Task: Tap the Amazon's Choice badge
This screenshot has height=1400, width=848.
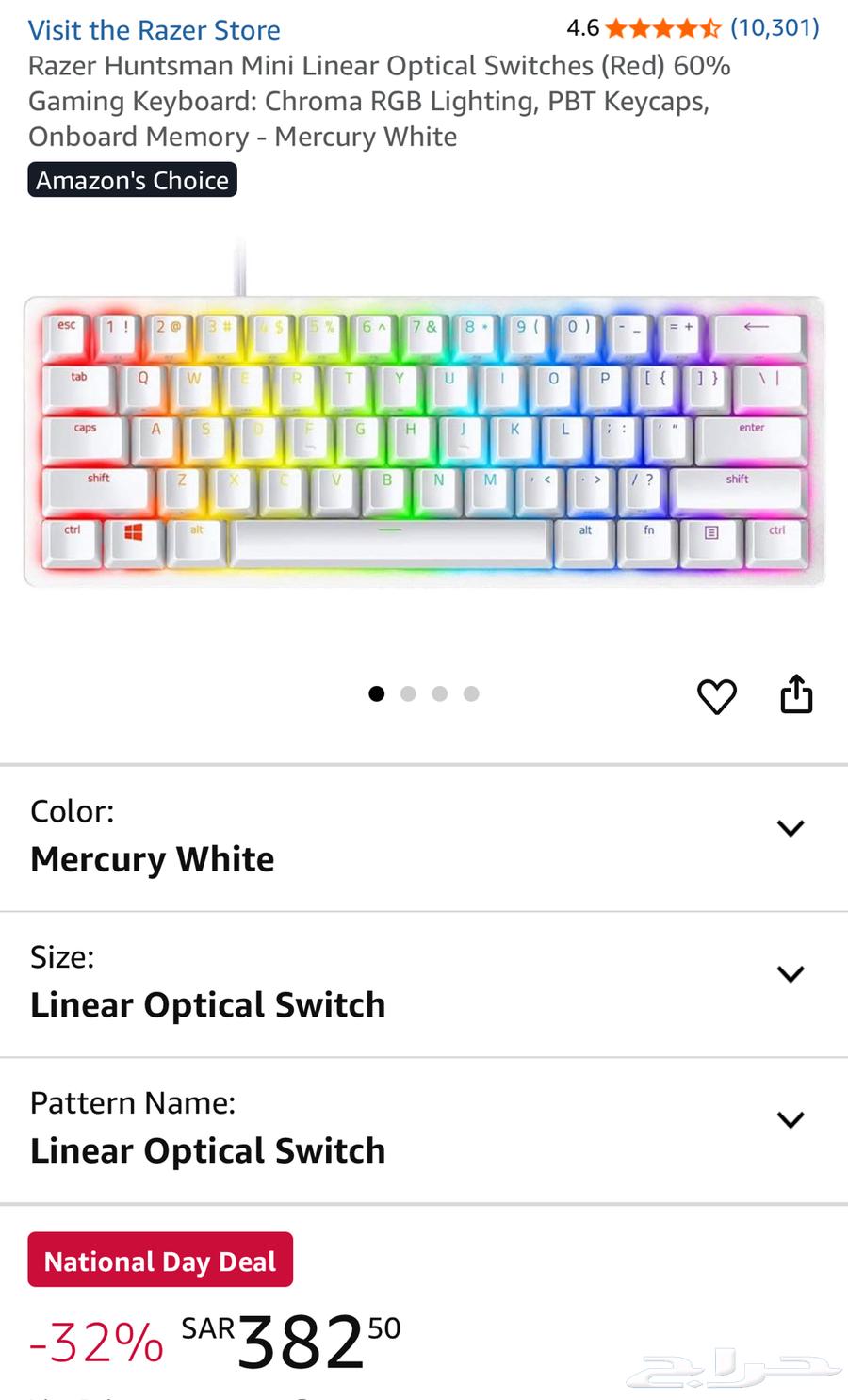Action: 132,180
